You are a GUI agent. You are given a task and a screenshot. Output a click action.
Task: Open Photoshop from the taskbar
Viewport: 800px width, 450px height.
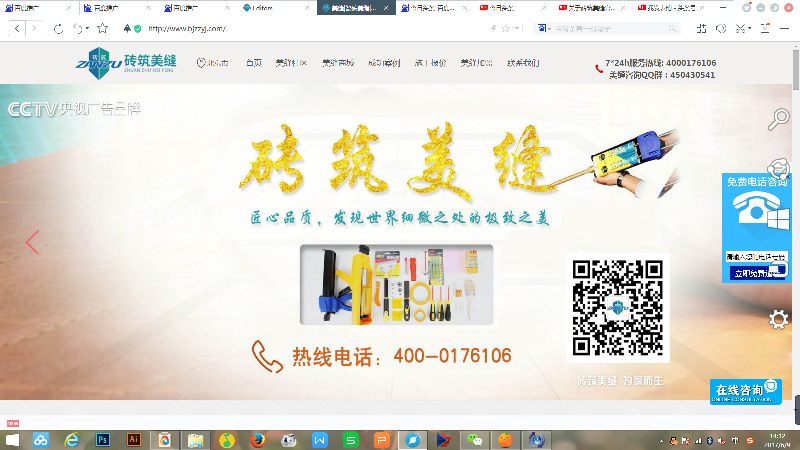click(103, 440)
